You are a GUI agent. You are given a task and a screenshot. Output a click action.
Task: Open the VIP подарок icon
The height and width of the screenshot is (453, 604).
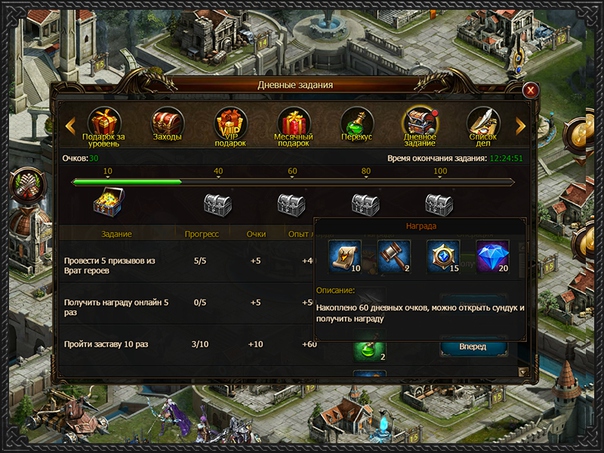click(x=230, y=126)
